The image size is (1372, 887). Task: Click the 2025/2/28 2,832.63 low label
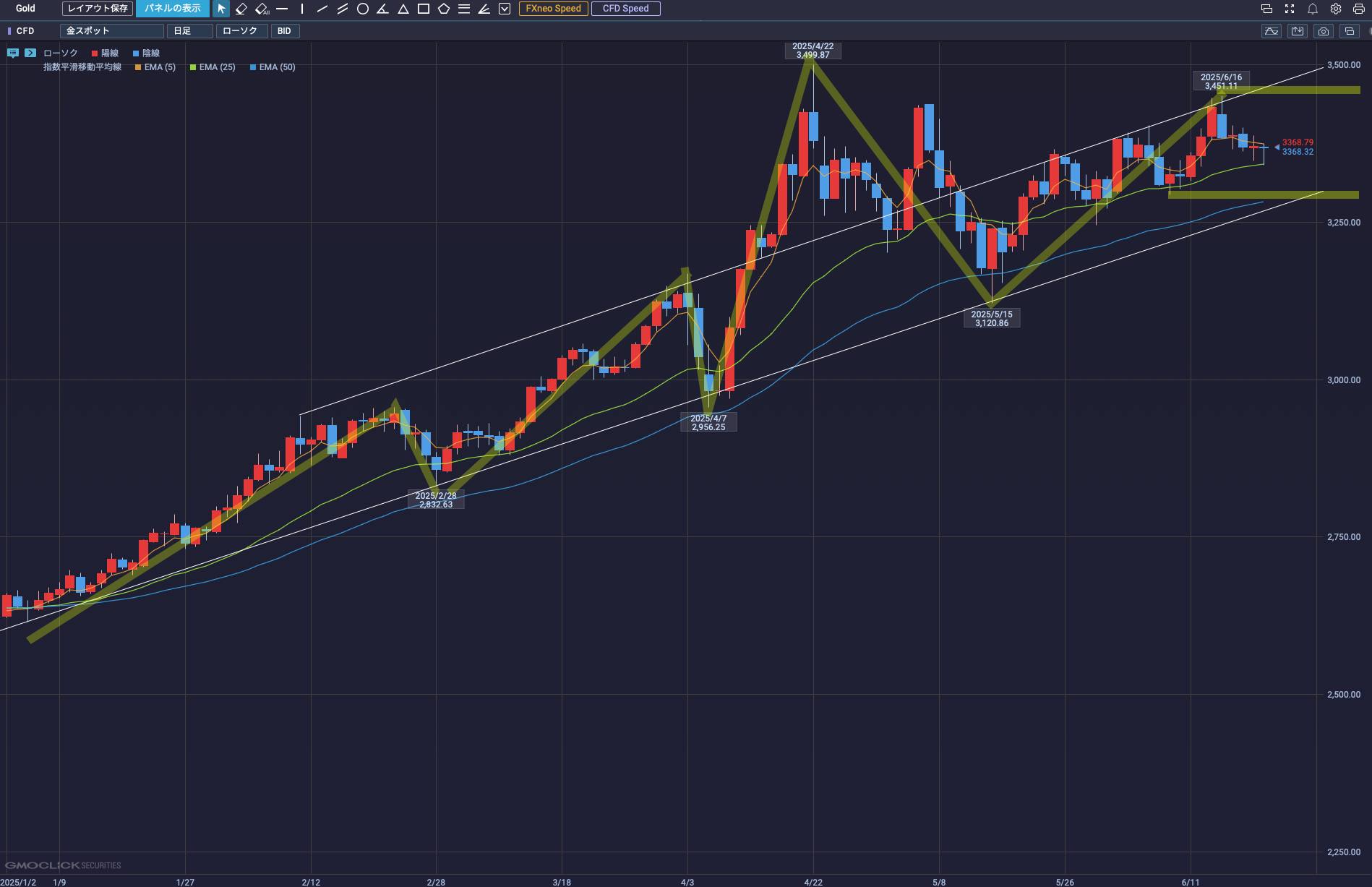pos(436,500)
